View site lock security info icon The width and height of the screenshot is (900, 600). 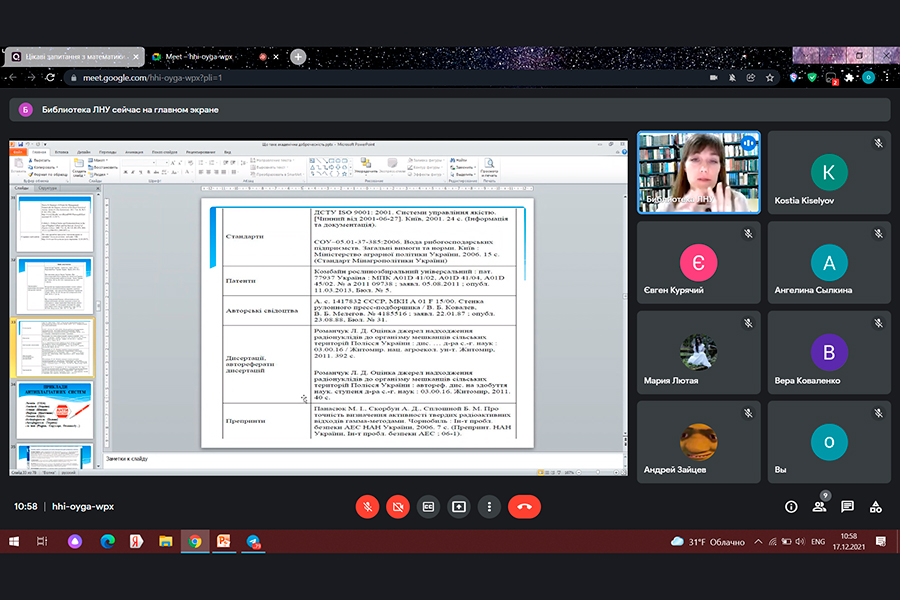[x=73, y=78]
